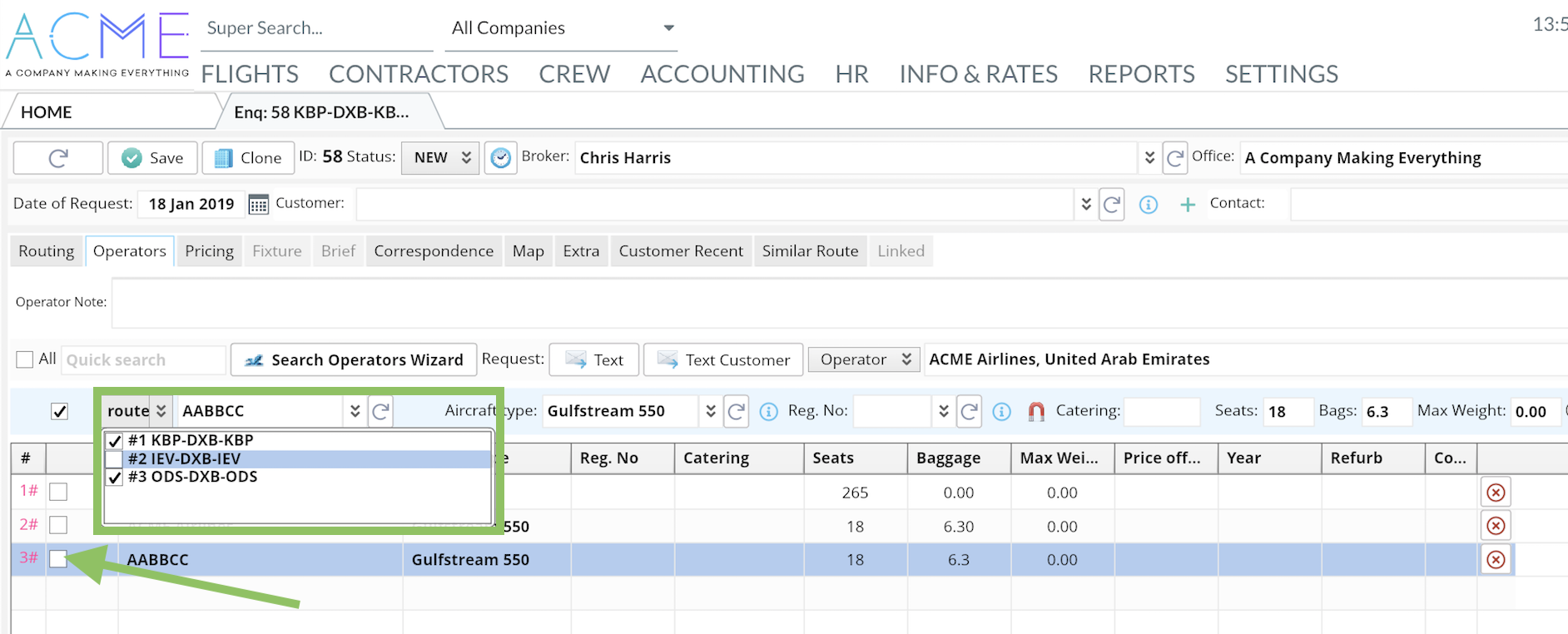Click the info icon next to Customer

[x=1148, y=204]
